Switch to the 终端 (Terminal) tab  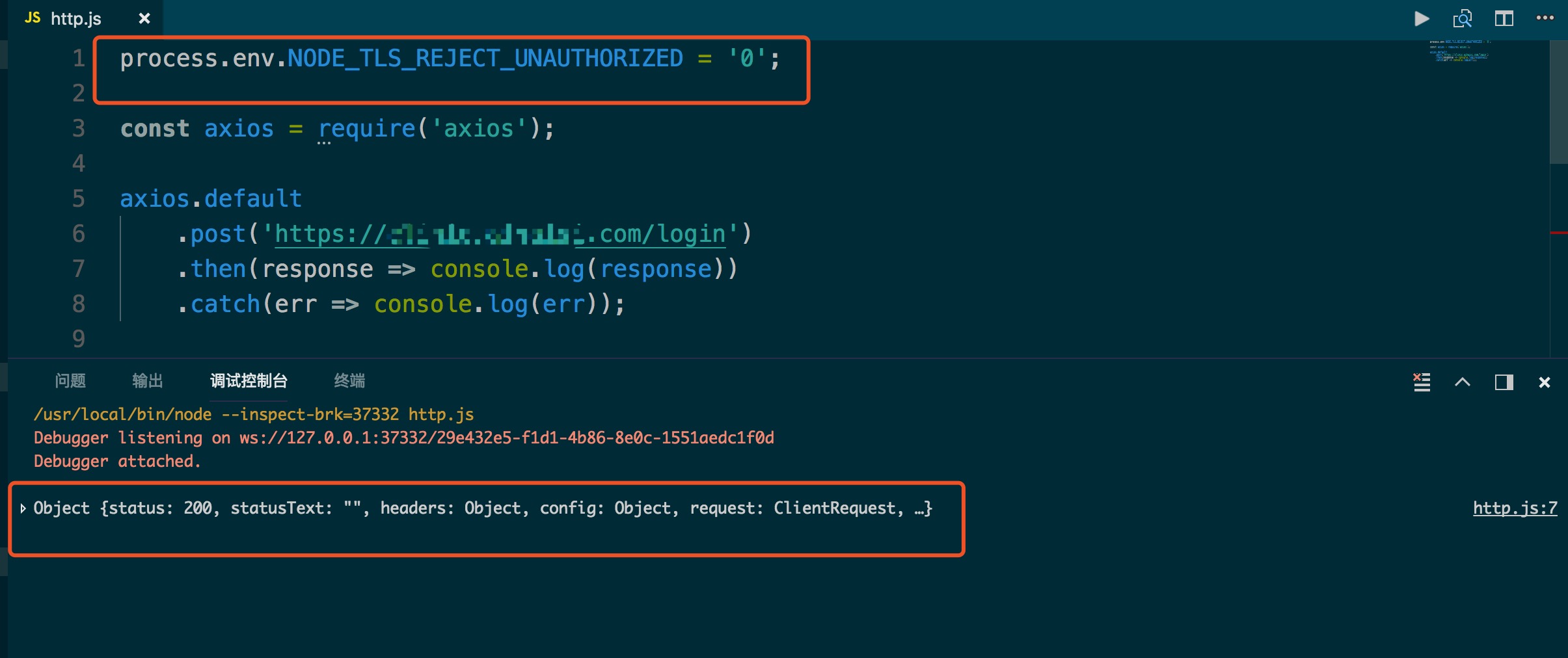click(349, 381)
